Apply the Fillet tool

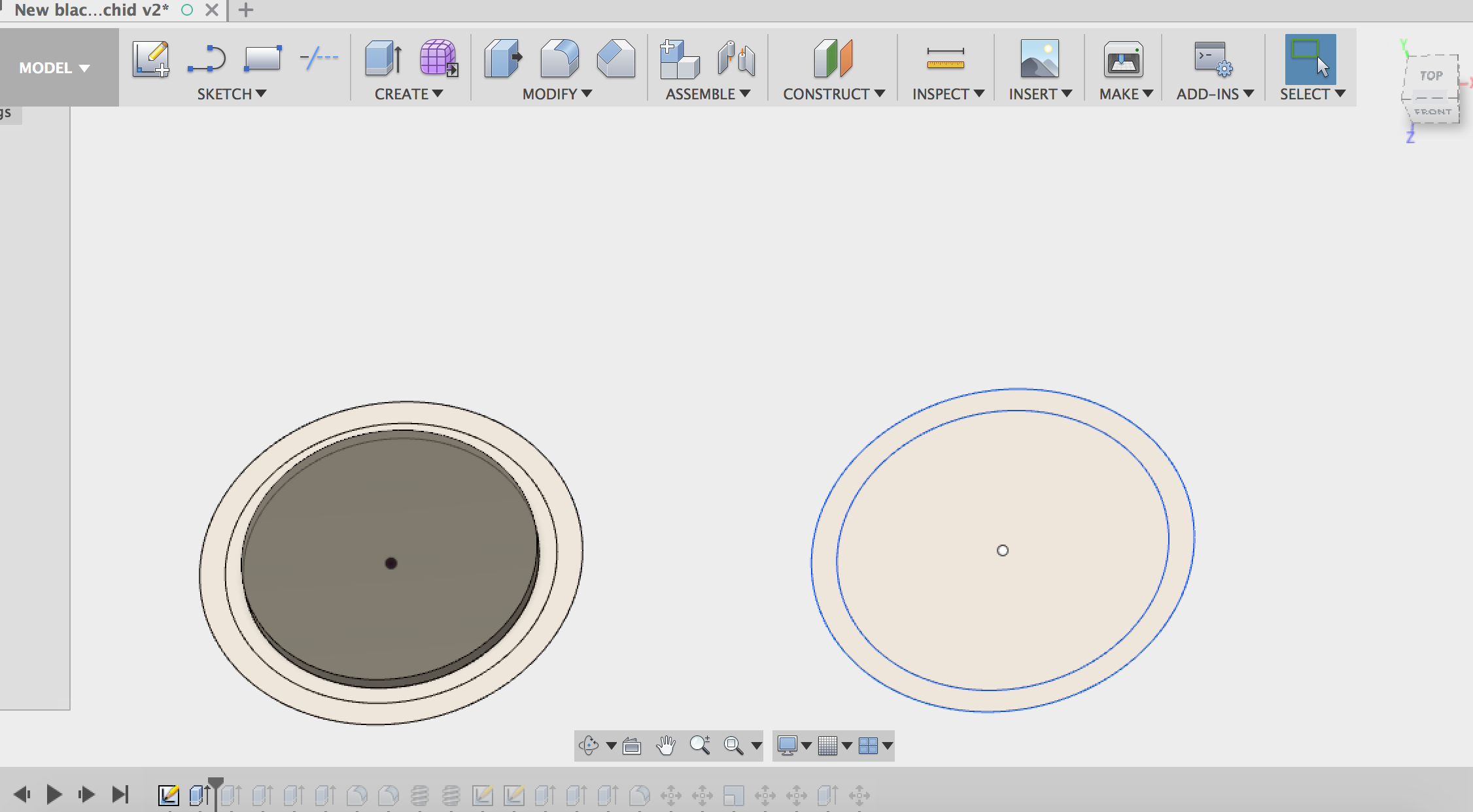pos(560,58)
